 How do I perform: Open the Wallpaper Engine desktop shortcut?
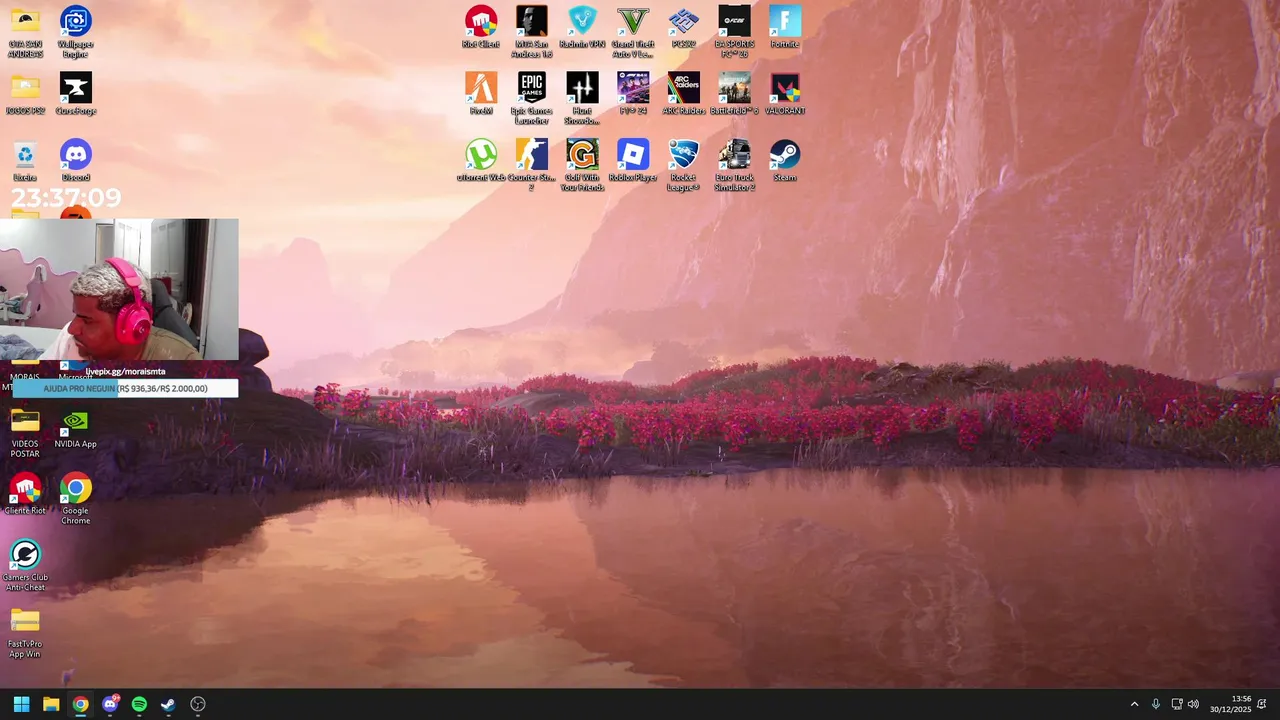(76, 32)
